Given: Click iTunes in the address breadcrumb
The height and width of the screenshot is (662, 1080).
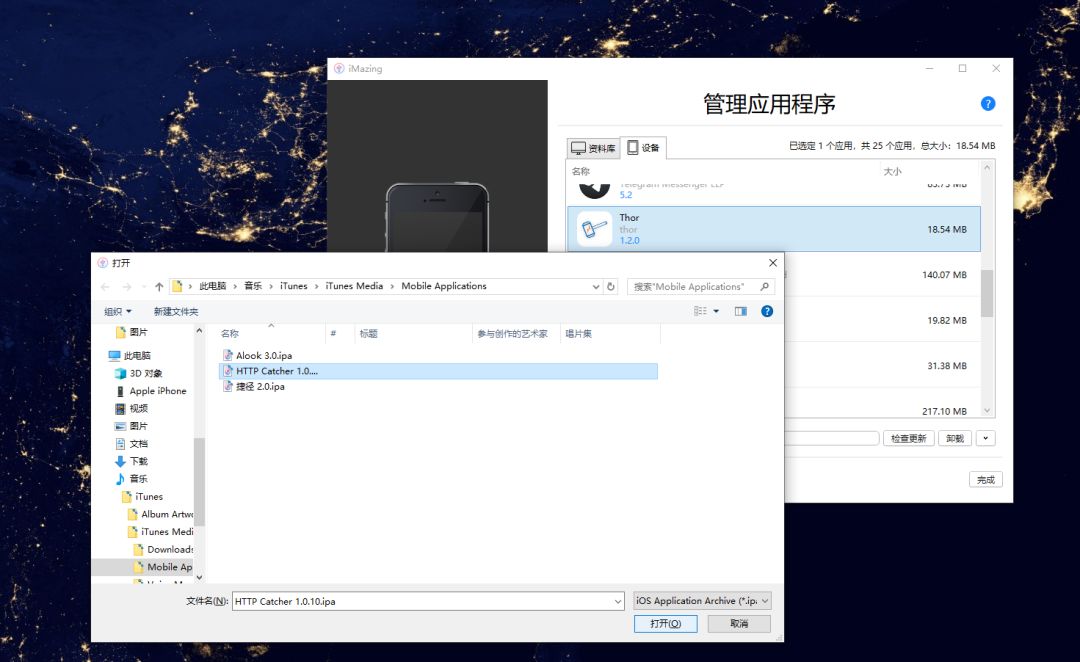Looking at the screenshot, I should tap(293, 286).
